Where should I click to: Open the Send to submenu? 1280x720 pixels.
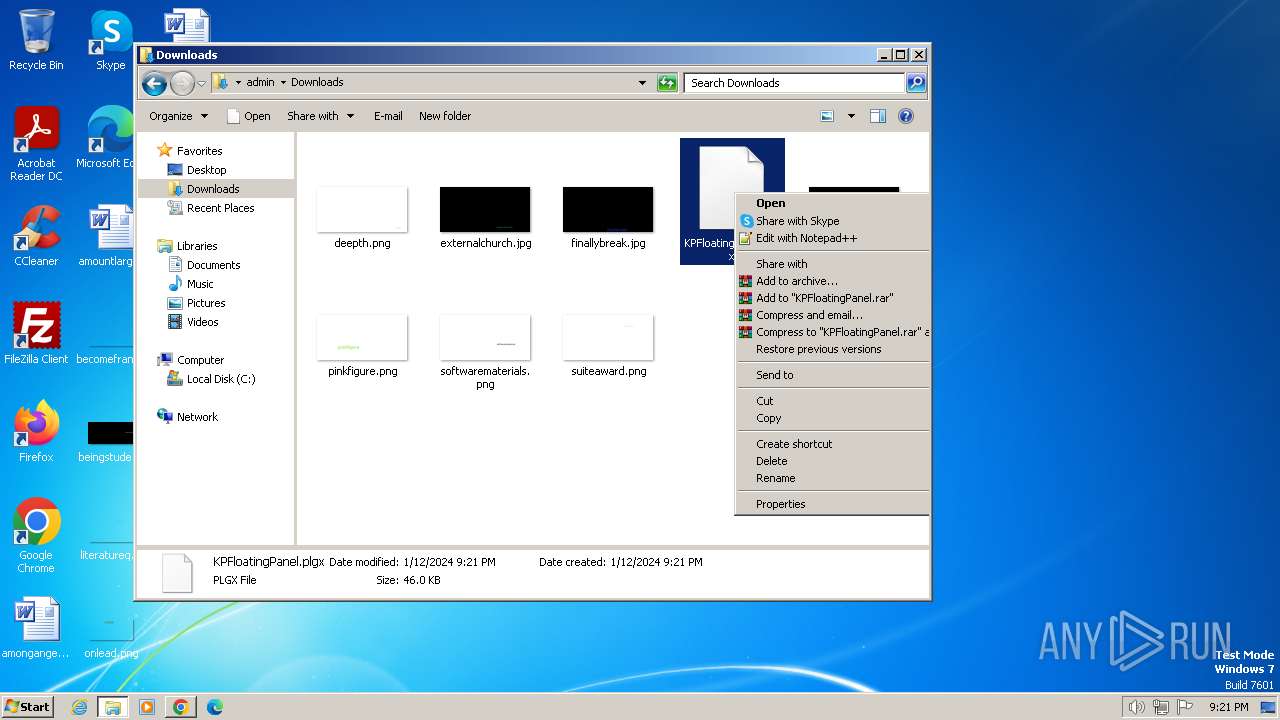[774, 375]
